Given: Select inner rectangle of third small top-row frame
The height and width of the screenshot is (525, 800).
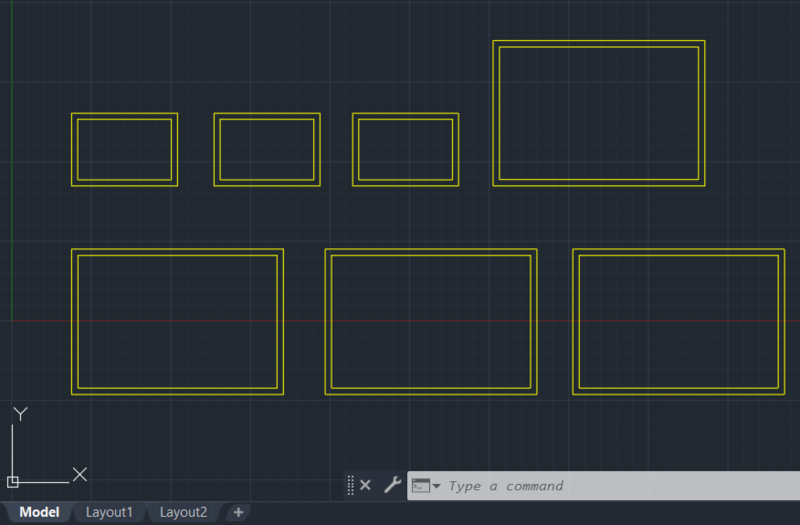Looking at the screenshot, I should coord(406,120).
